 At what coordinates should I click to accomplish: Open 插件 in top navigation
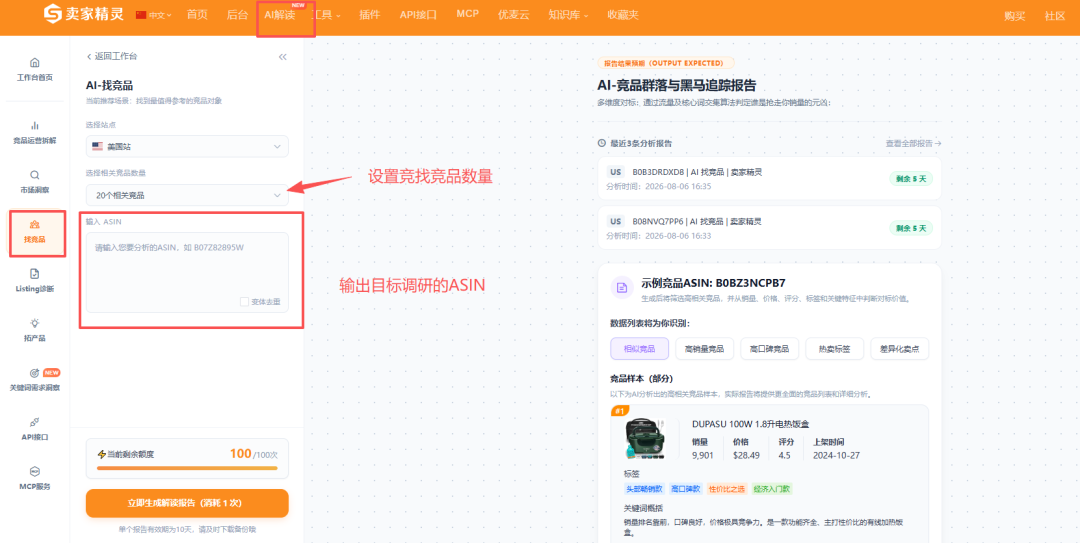370,14
